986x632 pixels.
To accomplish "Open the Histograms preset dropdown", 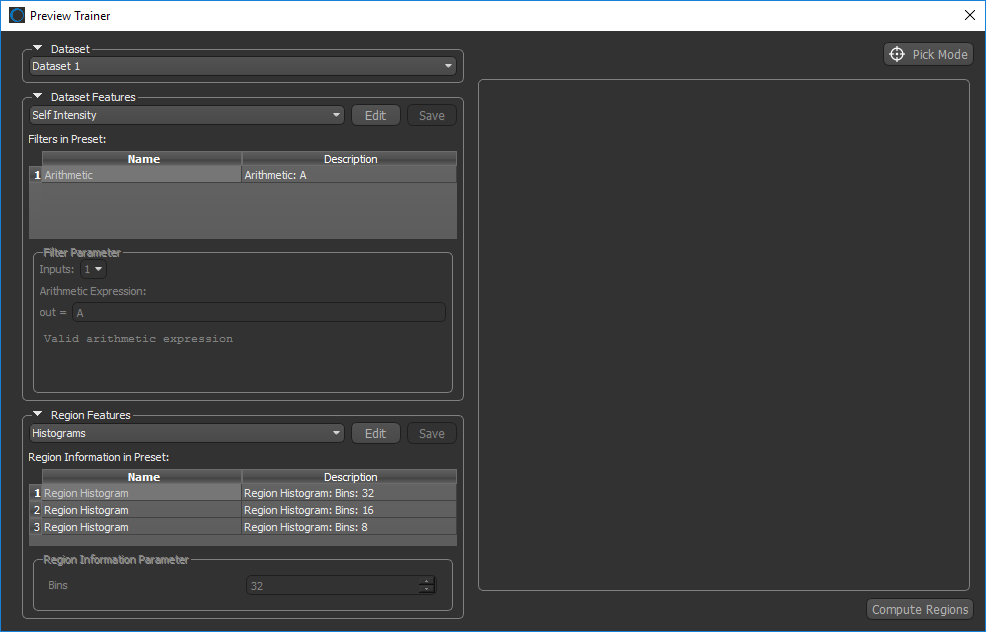I will pyautogui.click(x=187, y=433).
